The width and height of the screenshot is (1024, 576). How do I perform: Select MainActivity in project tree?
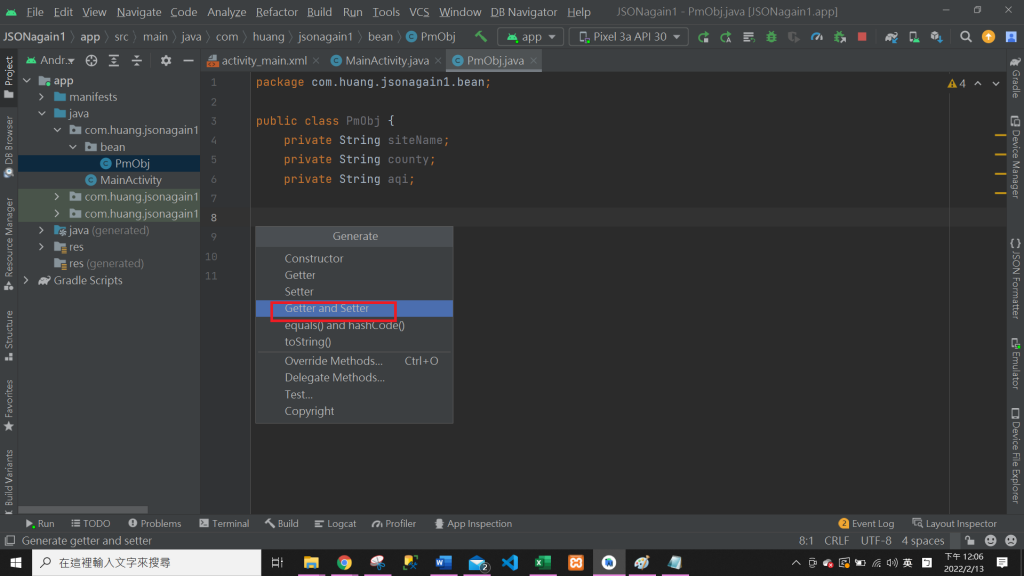tap(131, 180)
